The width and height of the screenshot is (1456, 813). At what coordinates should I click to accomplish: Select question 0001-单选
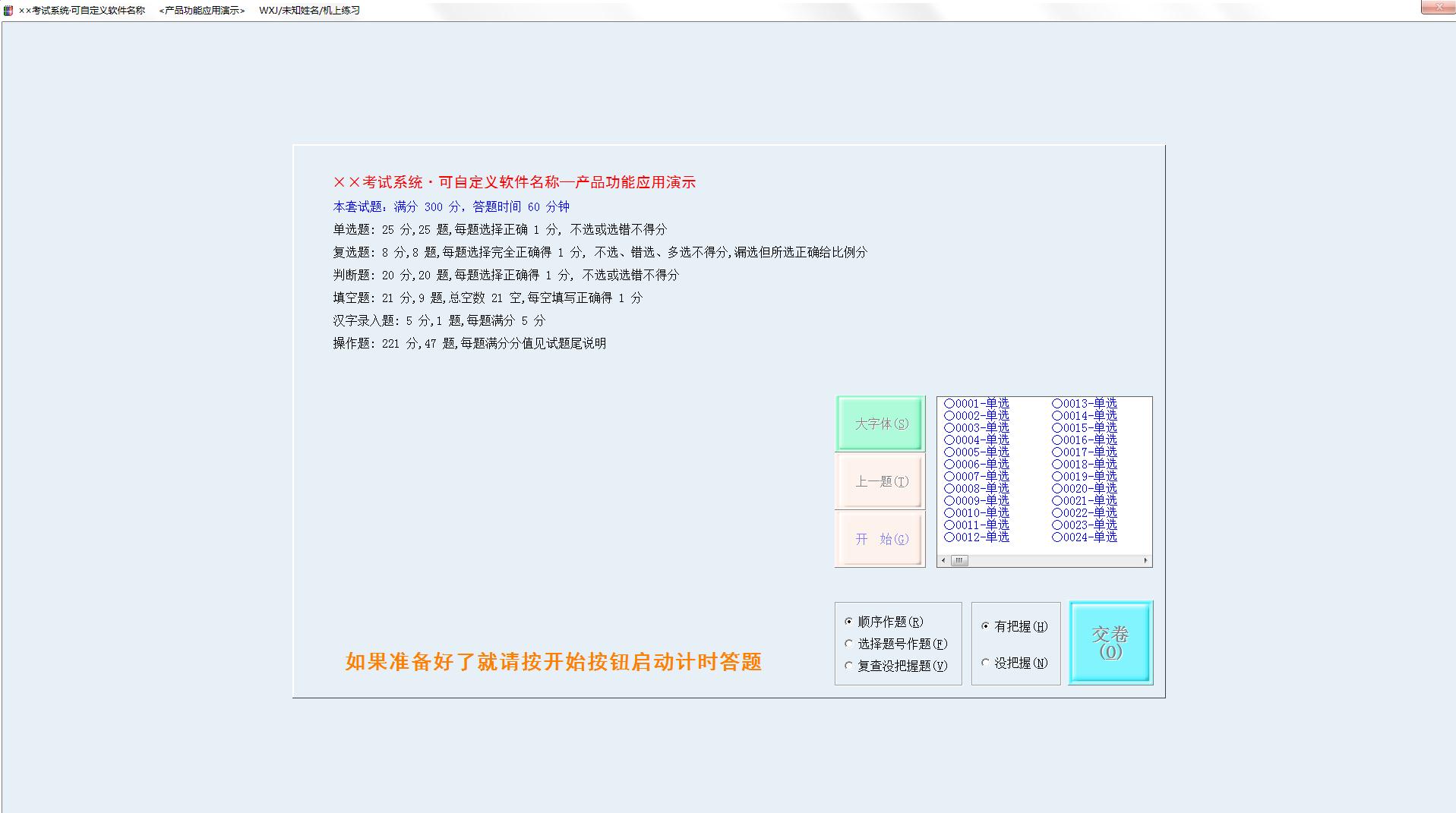click(x=977, y=403)
